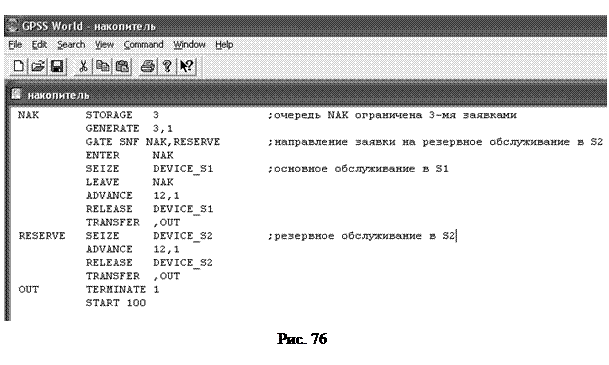609x365 pixels.
Task: Open the Help menu
Action: [x=224, y=45]
